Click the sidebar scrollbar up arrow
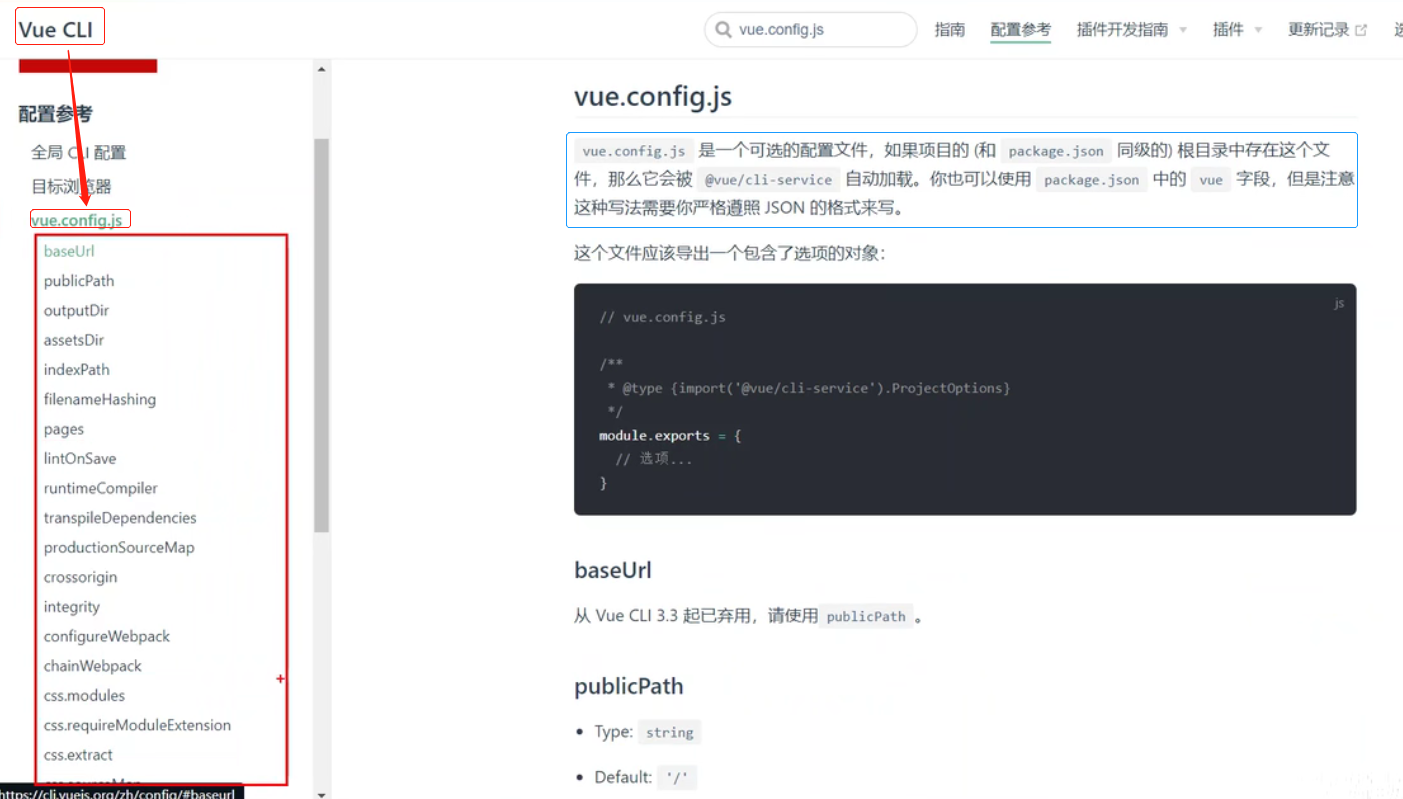The height and width of the screenshot is (799, 1403). 322,69
